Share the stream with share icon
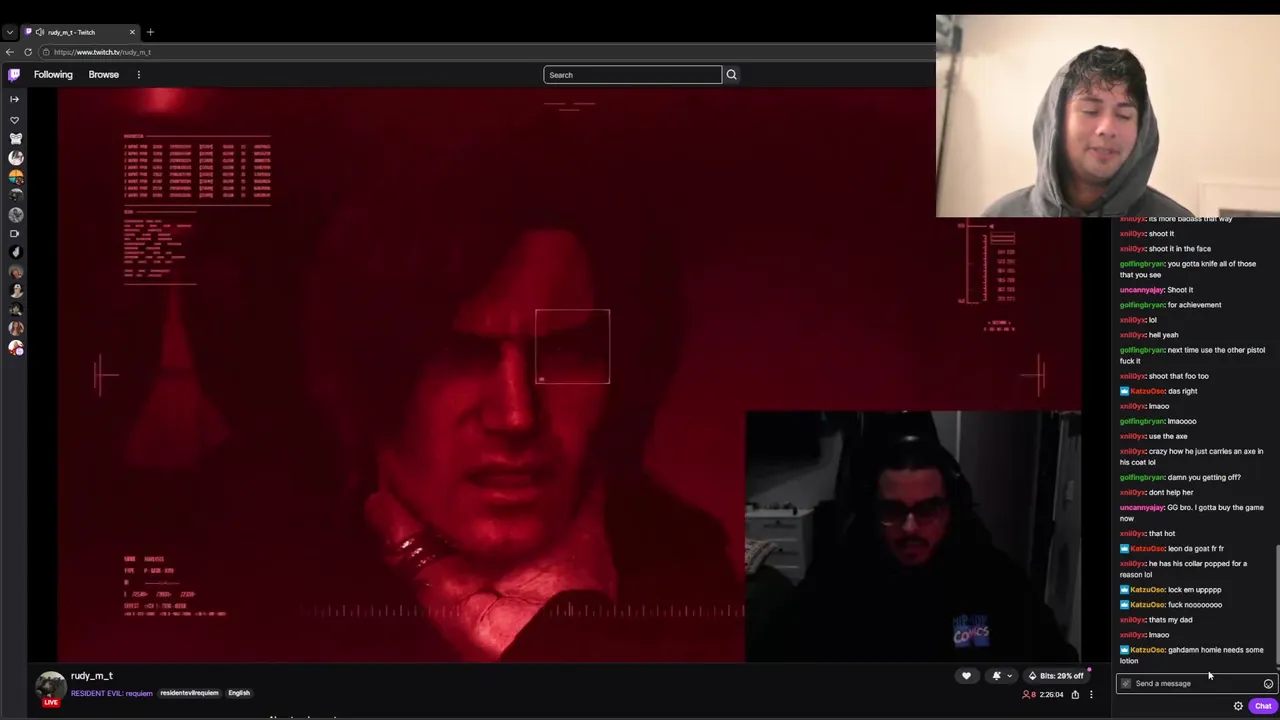Viewport: 1280px width, 720px height. coord(1075,694)
